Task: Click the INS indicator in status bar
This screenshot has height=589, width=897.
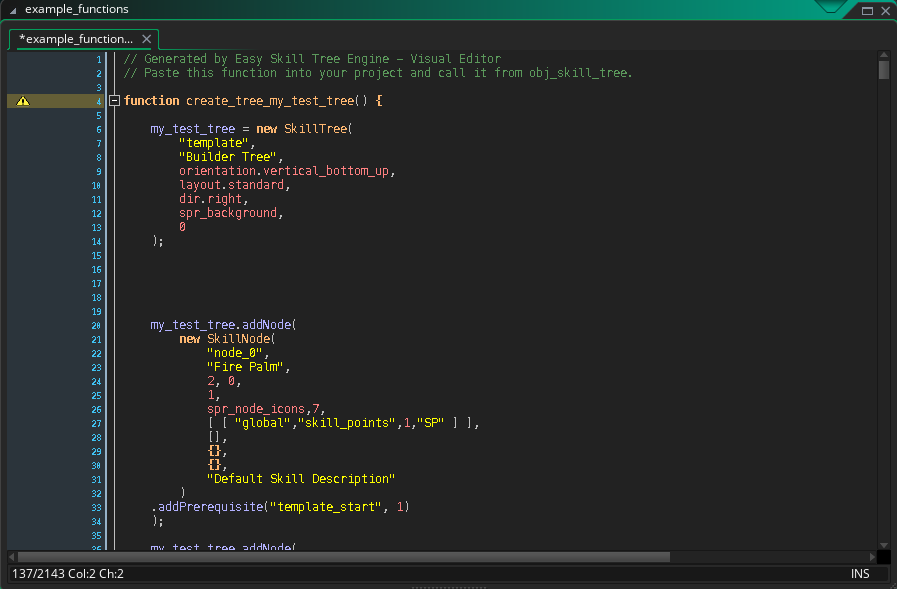Action: pyautogui.click(x=860, y=574)
